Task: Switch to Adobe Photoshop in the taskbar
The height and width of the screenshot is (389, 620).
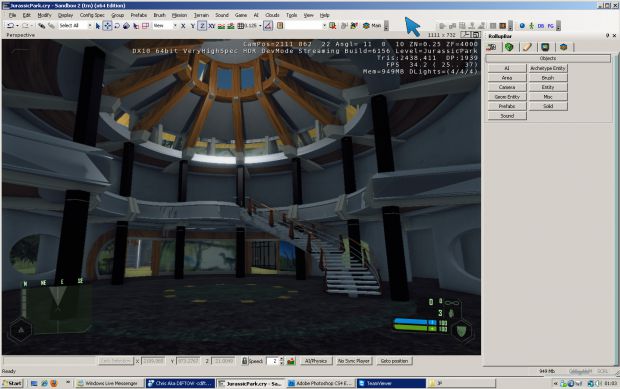Action: pos(320,383)
